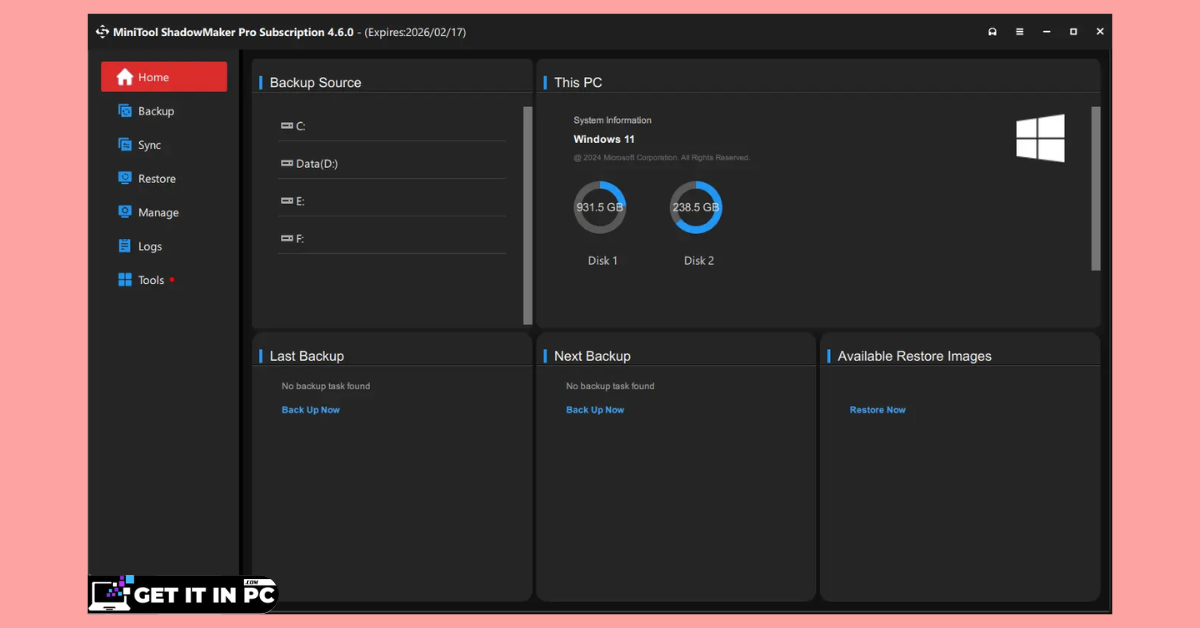Viewport: 1200px width, 628px height.
Task: Click the Windows logo in This PC
Action: coord(1041,138)
